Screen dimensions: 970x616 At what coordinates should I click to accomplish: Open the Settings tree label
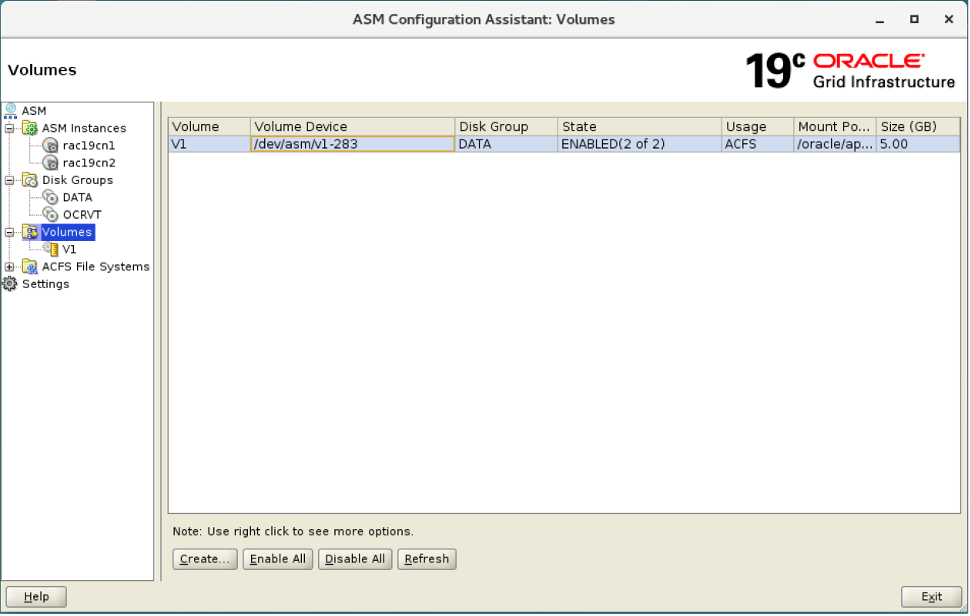(x=46, y=284)
